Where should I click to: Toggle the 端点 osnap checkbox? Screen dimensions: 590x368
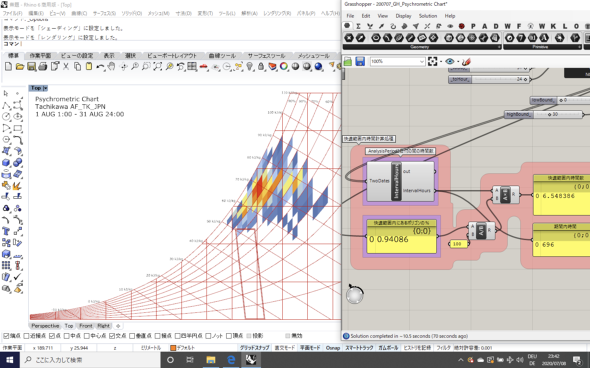tap(6, 336)
